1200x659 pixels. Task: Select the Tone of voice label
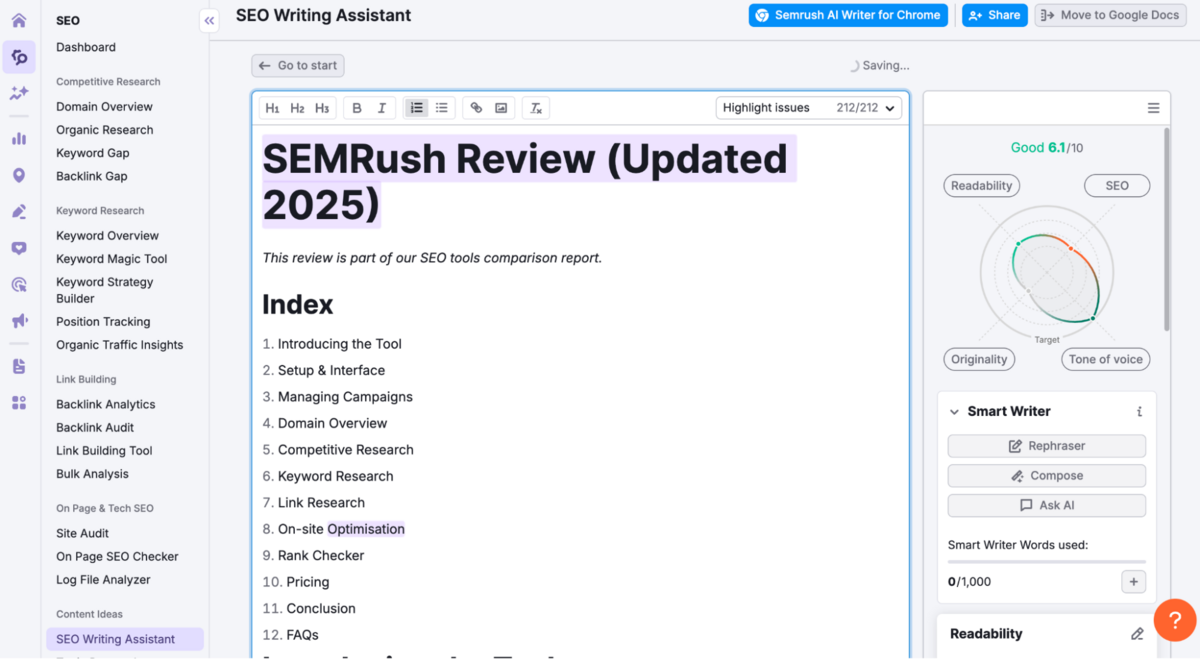coord(1105,359)
